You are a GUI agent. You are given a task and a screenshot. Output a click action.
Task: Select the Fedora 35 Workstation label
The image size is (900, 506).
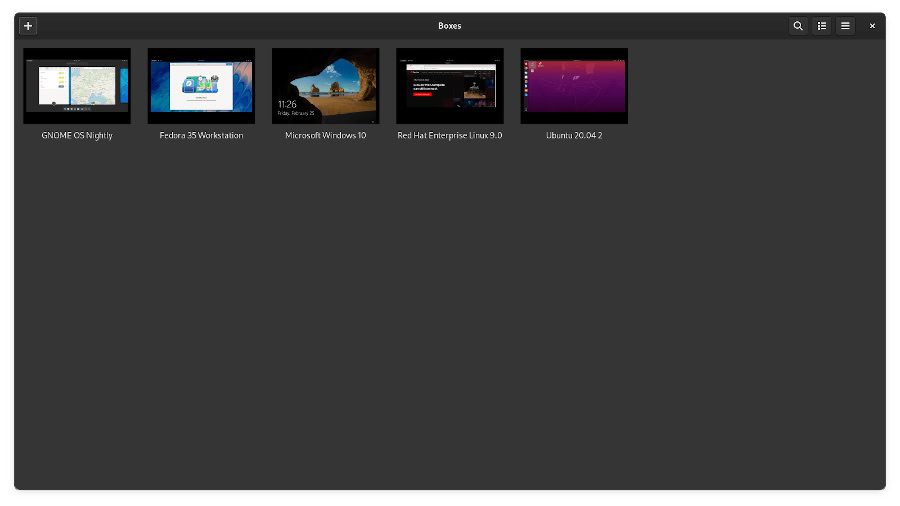pos(201,135)
